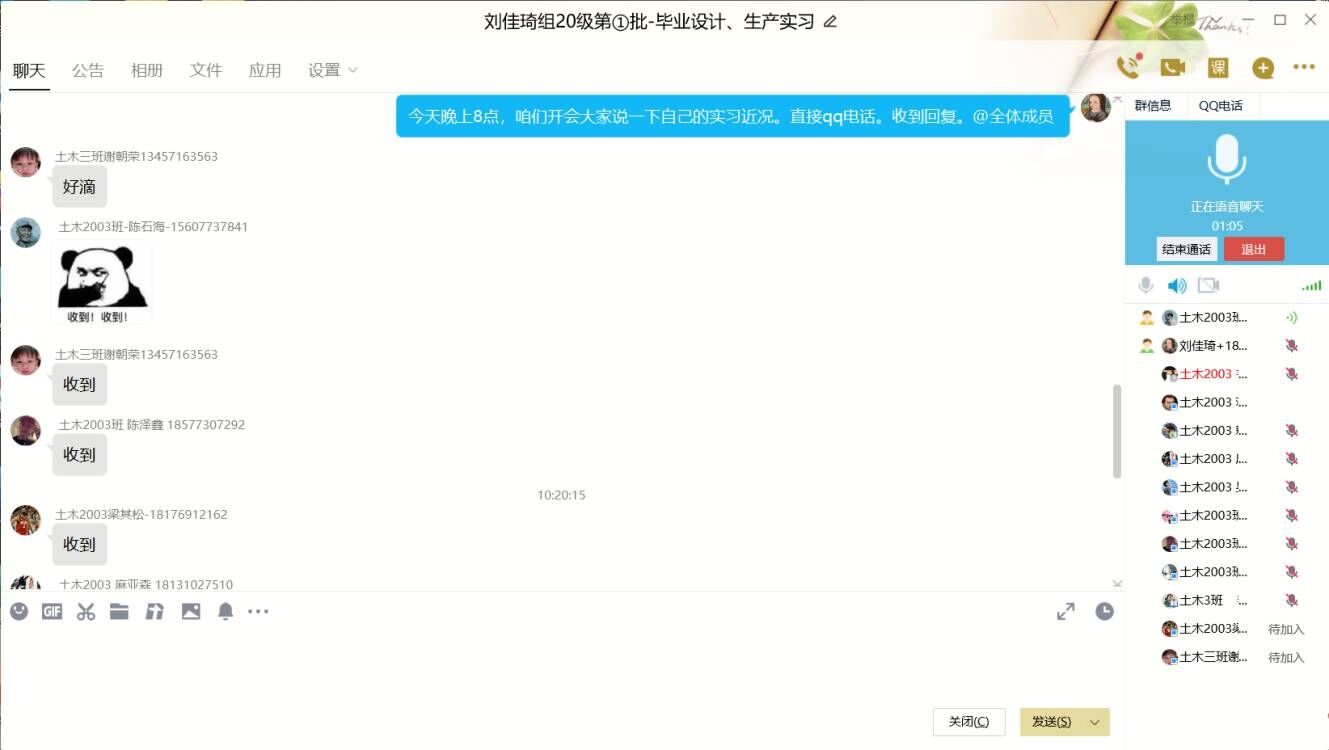
Task: Open the 课 group class icon
Action: pos(1218,67)
